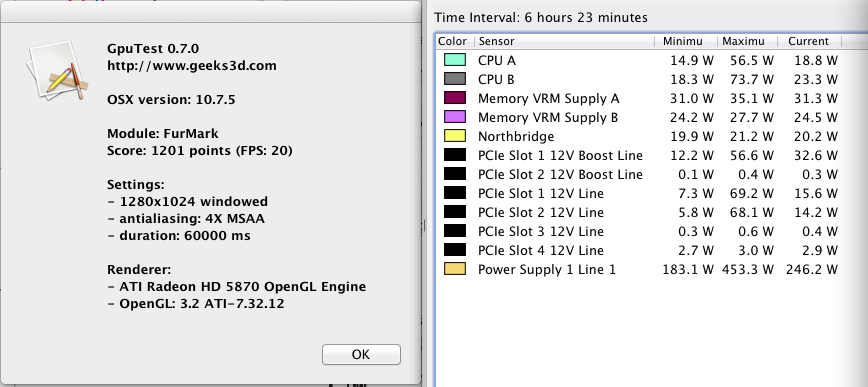This screenshot has width=868, height=387.
Task: Click the 1280x1024 windowed setting line
Action: tap(188, 202)
